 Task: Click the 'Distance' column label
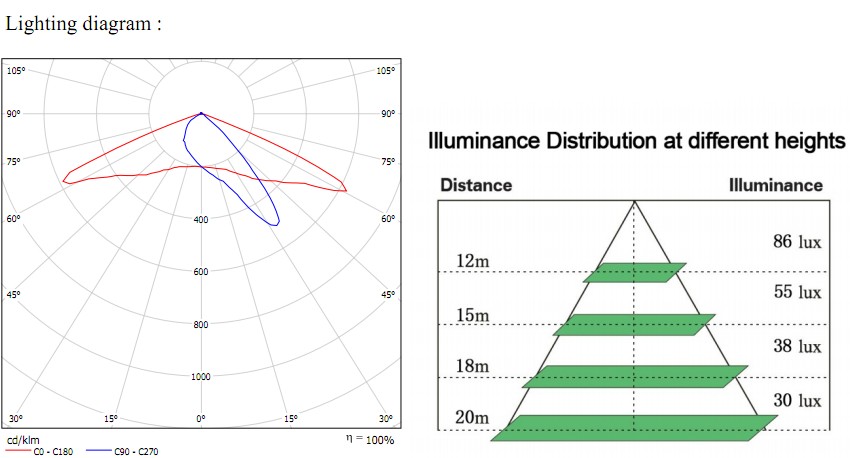(x=476, y=185)
